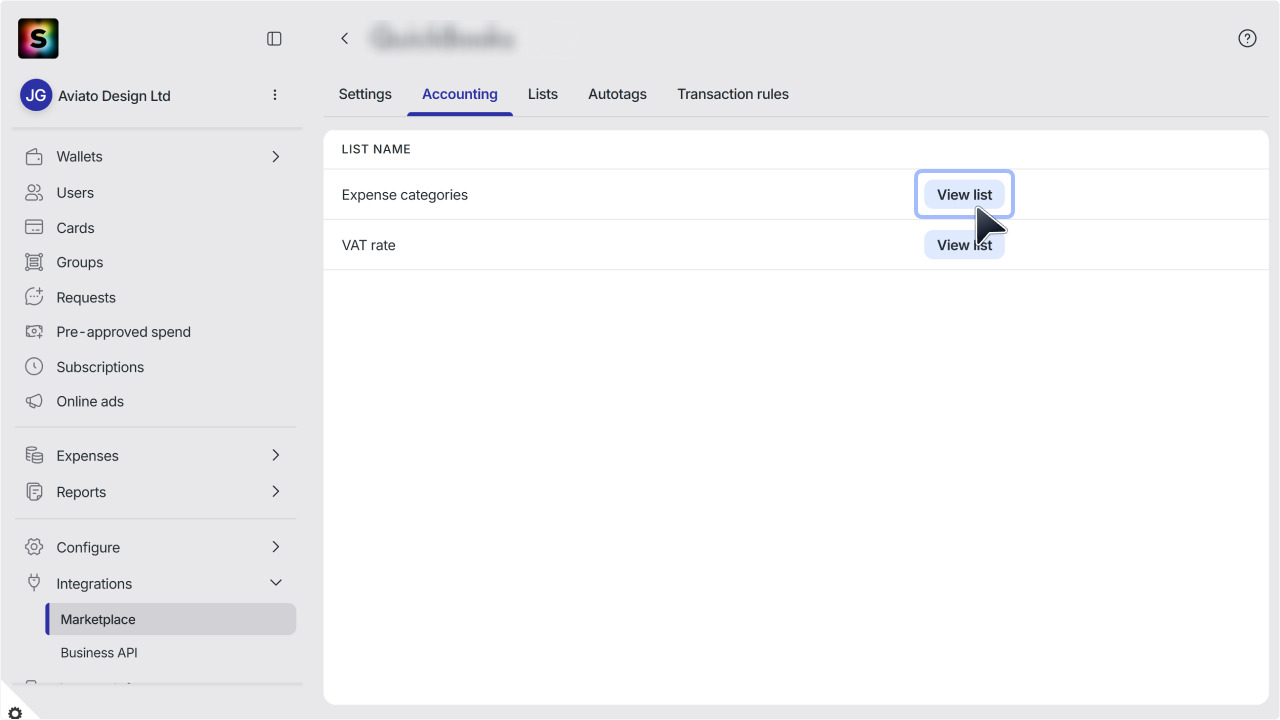Open the Online ads page
This screenshot has width=1280, height=720.
90,401
